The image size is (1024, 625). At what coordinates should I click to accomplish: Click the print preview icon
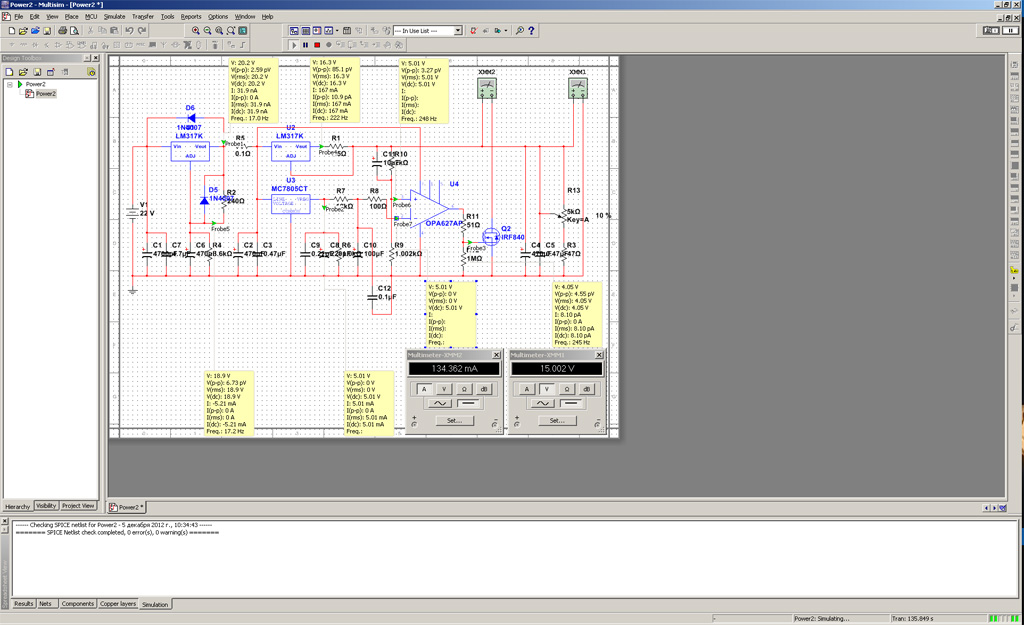[x=74, y=31]
